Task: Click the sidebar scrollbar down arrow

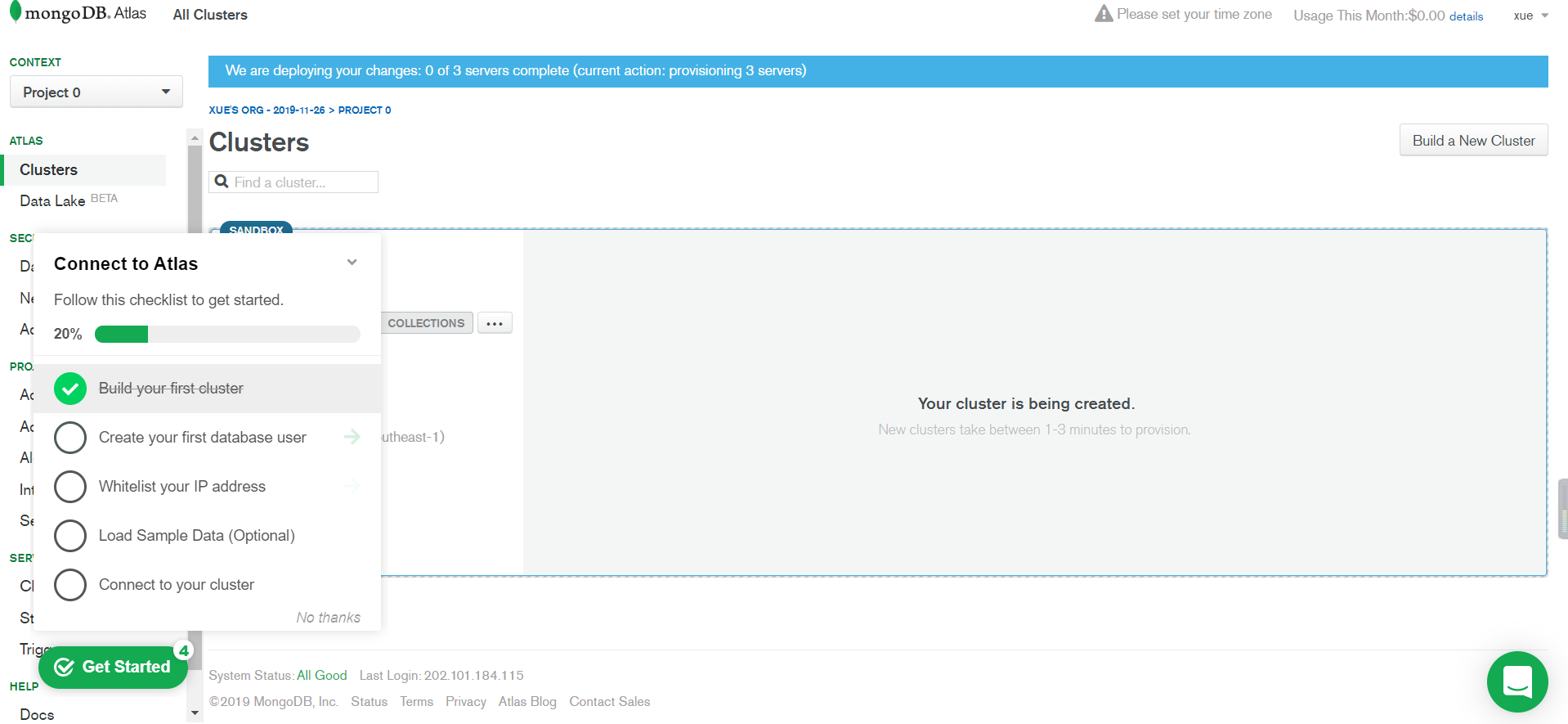Action: [x=195, y=713]
